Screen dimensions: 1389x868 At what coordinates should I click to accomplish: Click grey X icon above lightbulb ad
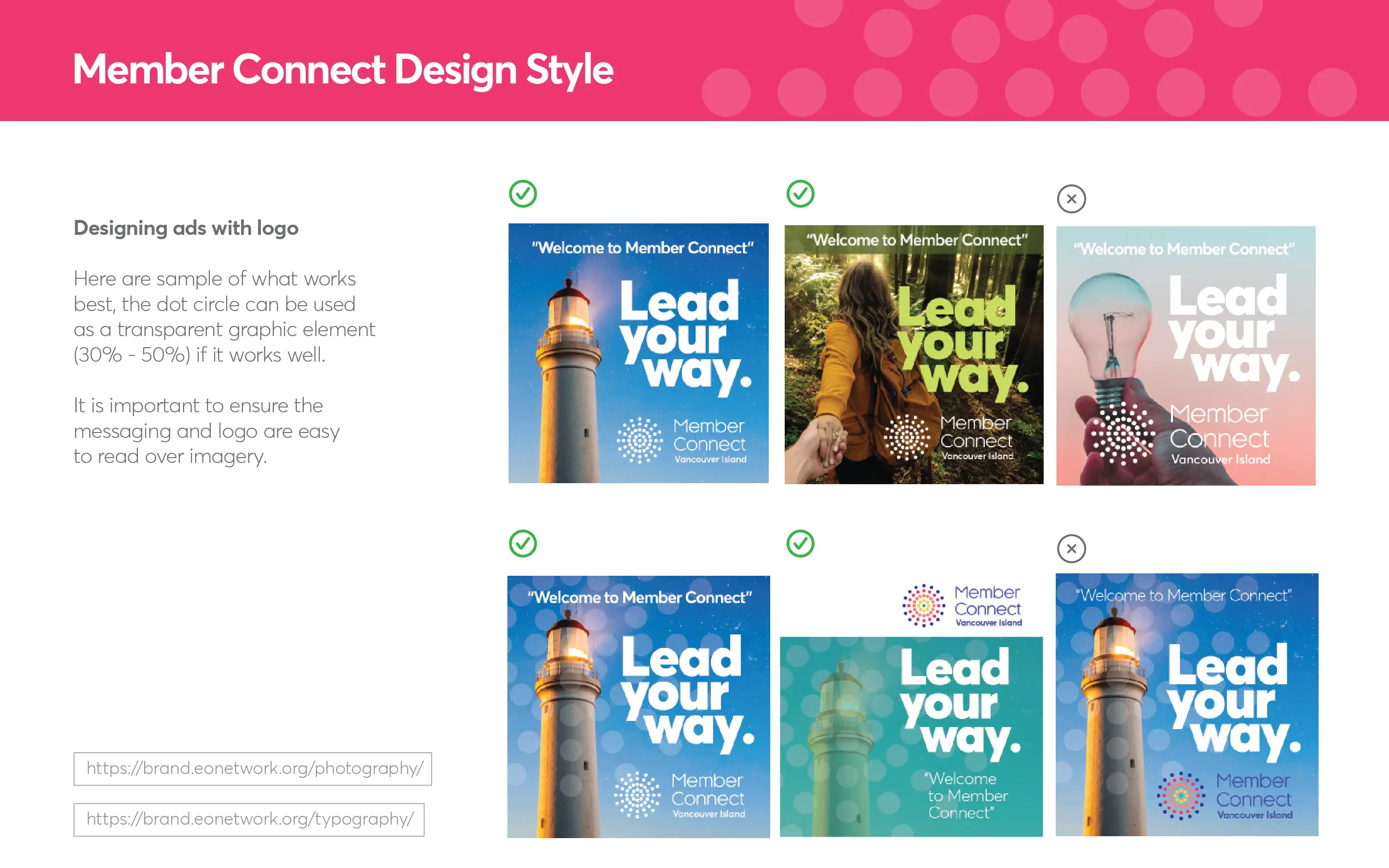pyautogui.click(x=1071, y=199)
